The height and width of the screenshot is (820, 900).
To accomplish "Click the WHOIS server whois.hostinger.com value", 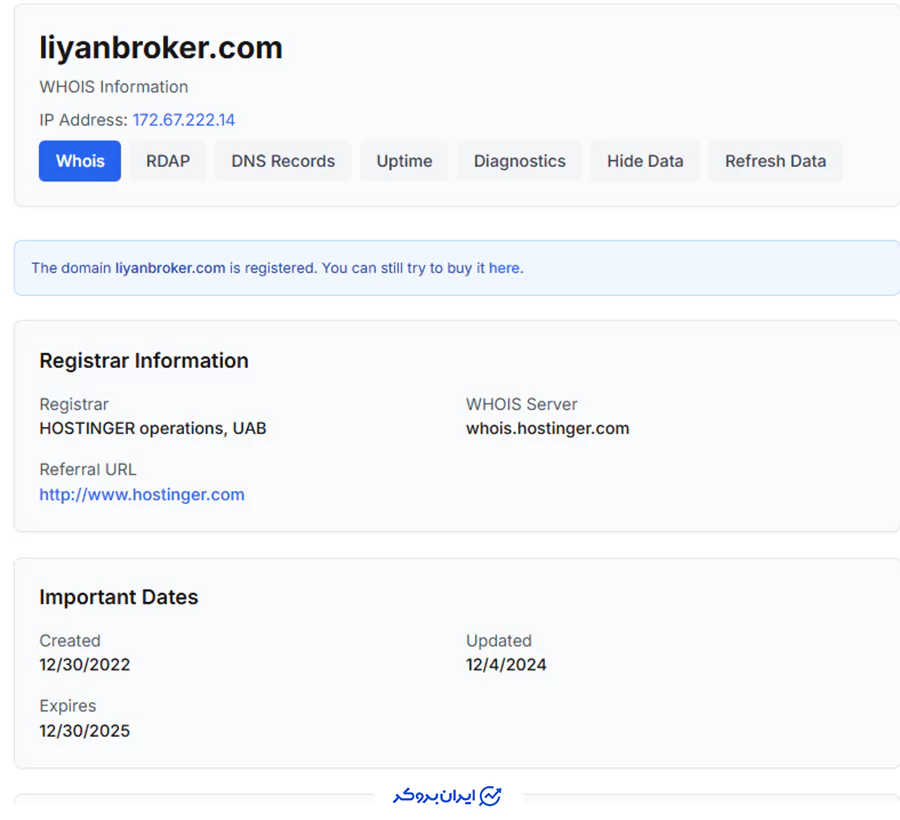I will 547,428.
